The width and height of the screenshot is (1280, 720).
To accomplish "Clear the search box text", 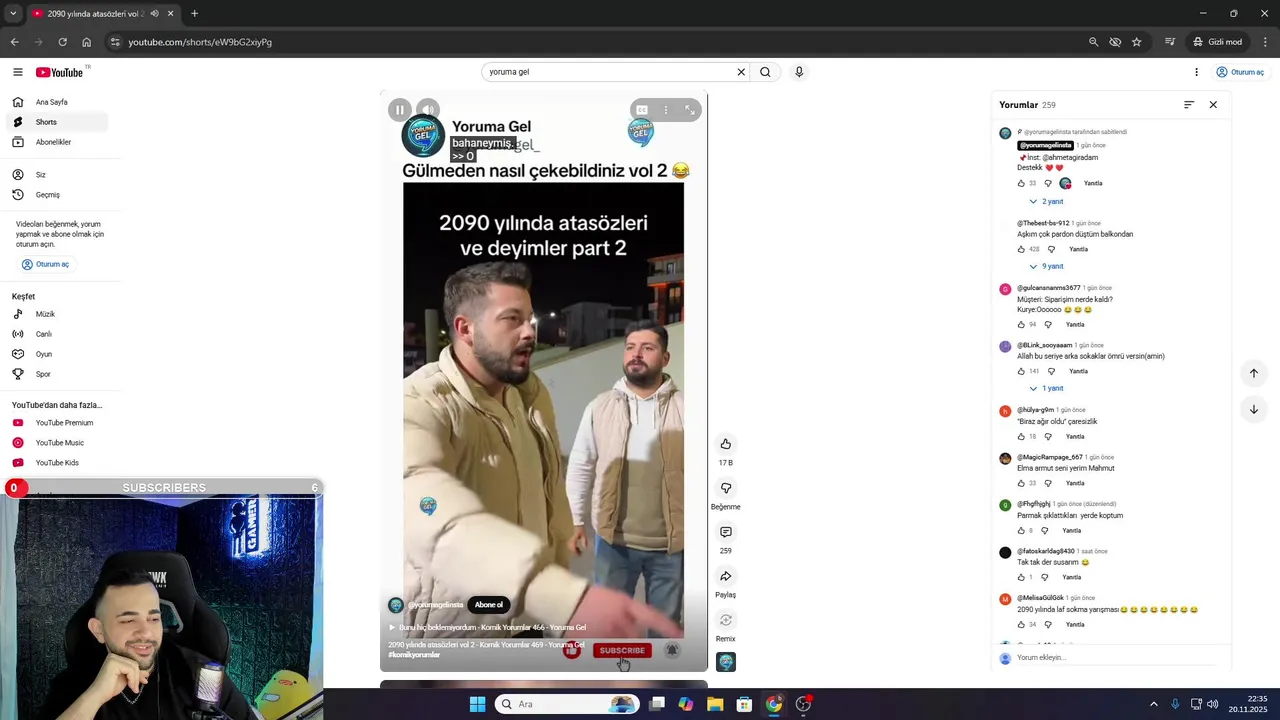I will [x=741, y=72].
